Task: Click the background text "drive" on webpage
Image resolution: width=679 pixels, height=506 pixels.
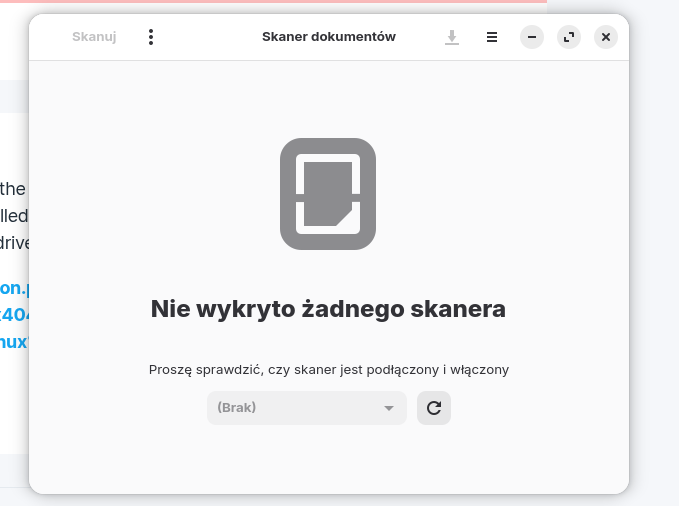Action: (14, 242)
